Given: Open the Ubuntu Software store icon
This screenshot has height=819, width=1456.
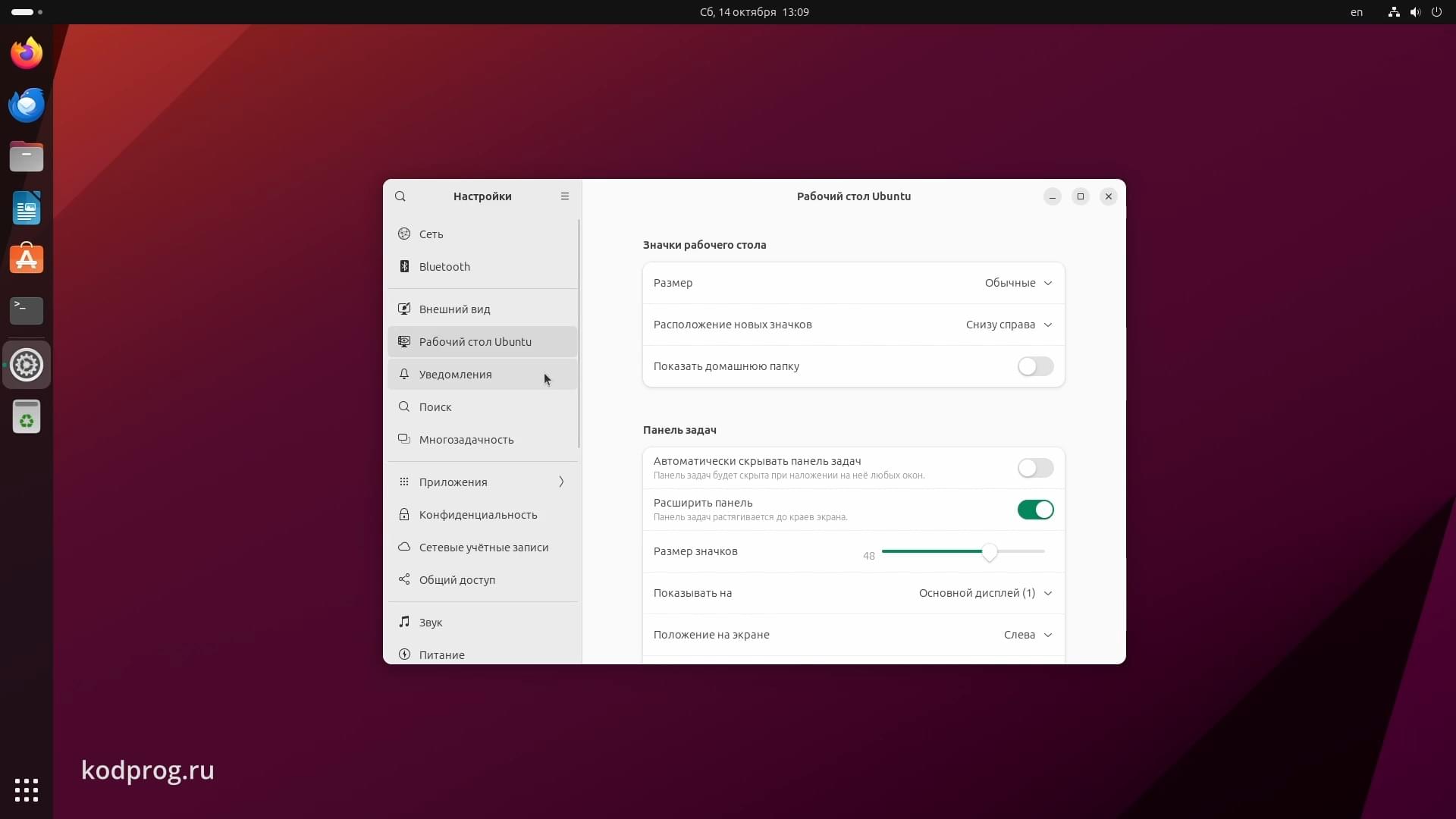Looking at the screenshot, I should pyautogui.click(x=27, y=259).
